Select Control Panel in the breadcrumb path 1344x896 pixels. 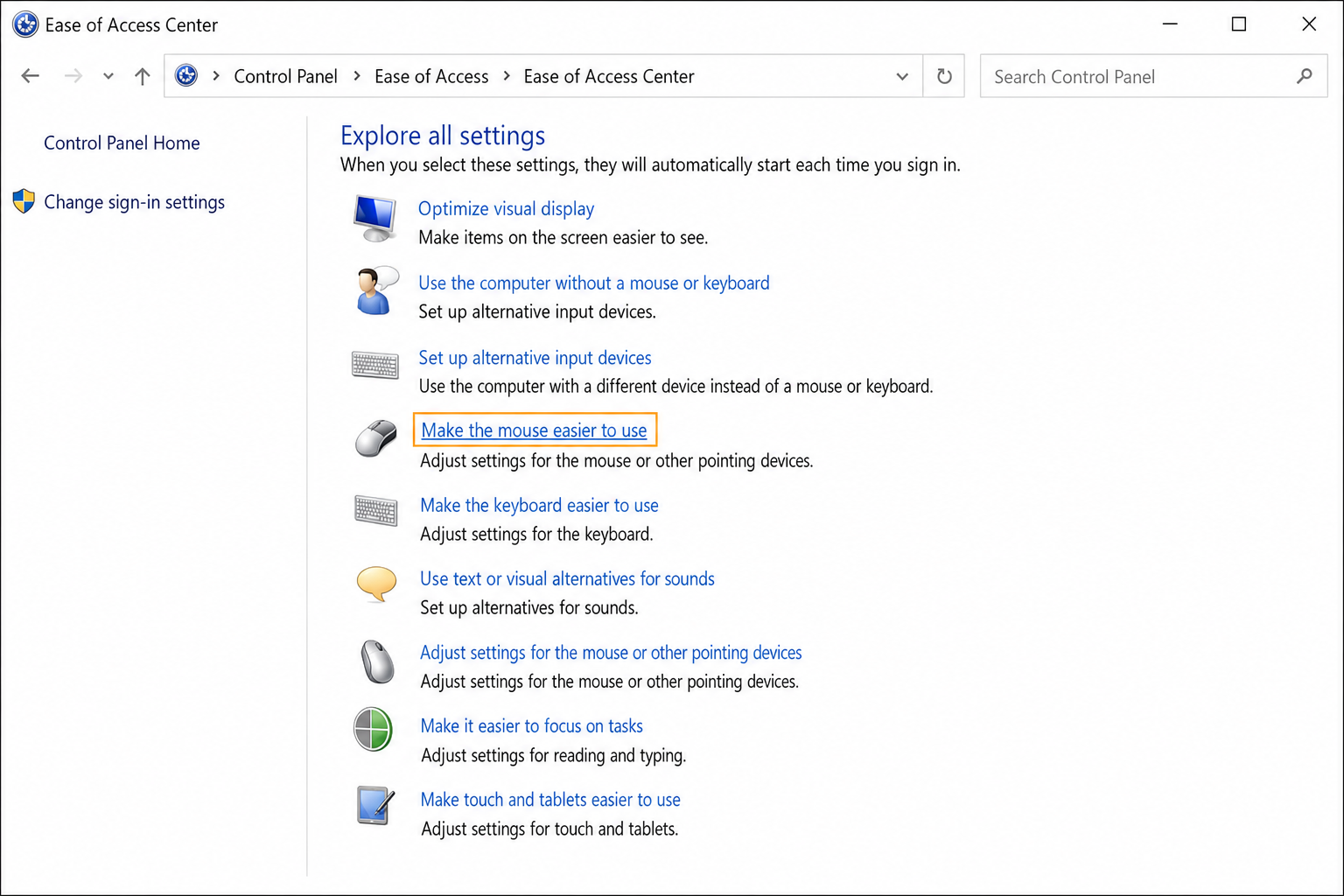click(285, 76)
